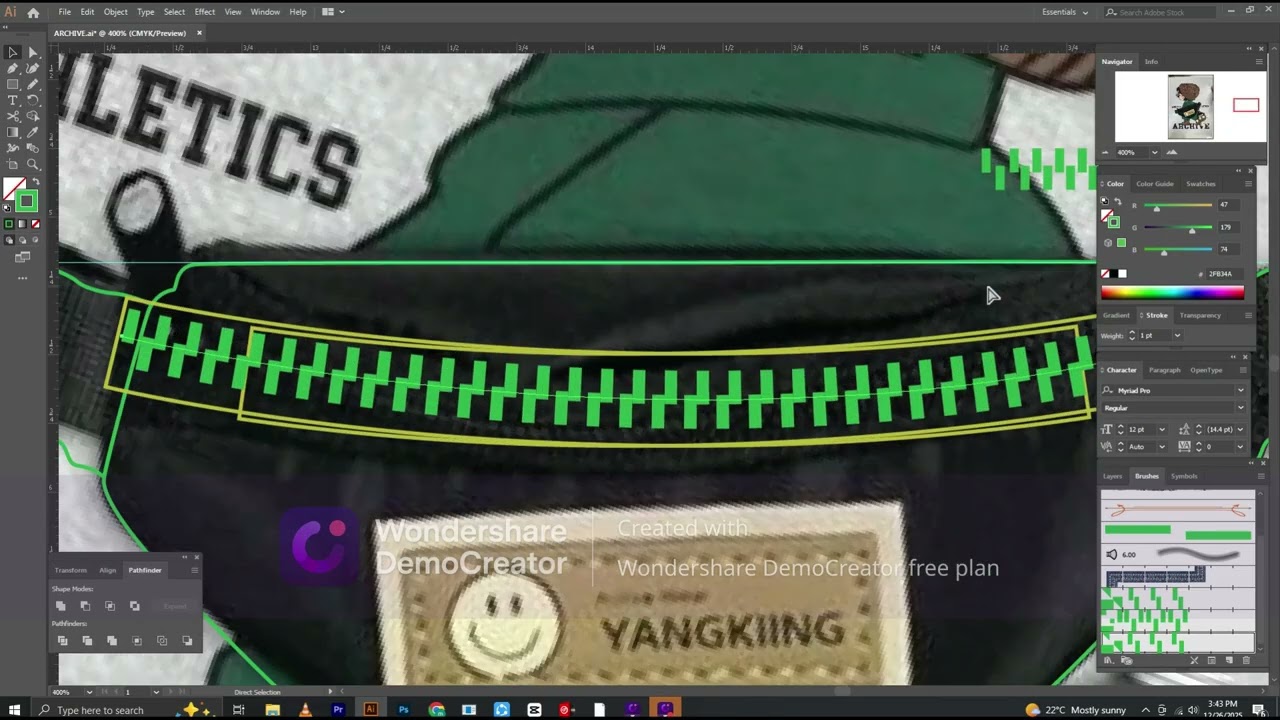Open Myriad Pro font family dropdown

(1240, 390)
